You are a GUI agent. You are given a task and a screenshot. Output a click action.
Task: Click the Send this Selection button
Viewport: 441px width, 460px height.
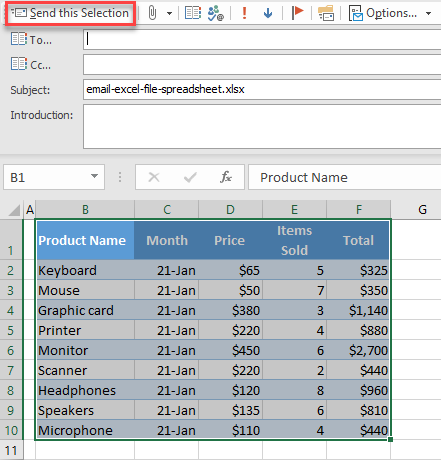70,13
